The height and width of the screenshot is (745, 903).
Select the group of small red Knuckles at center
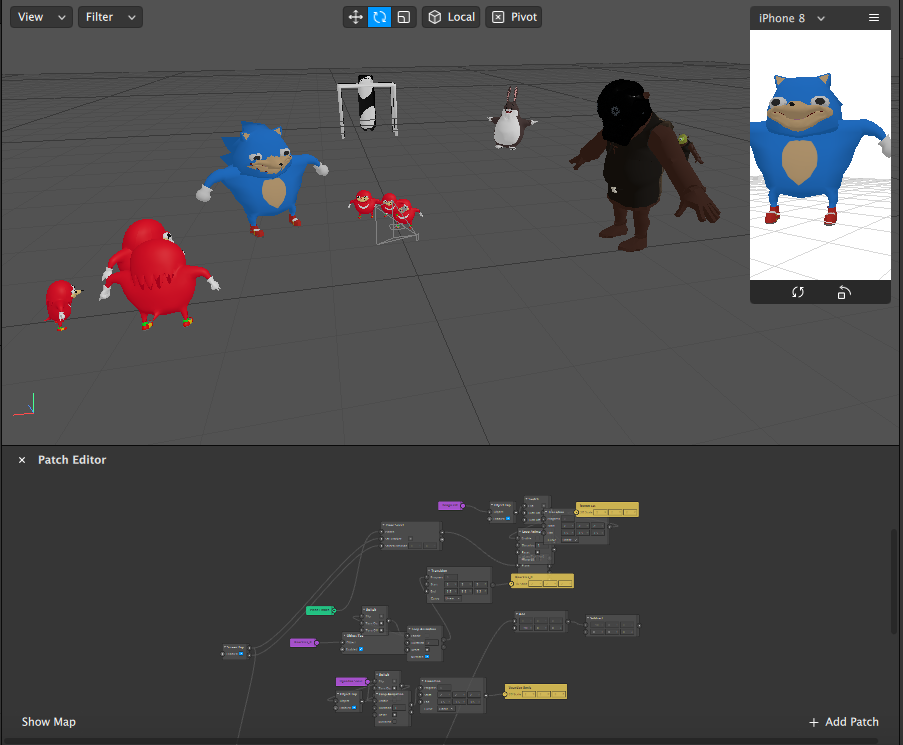tap(384, 208)
